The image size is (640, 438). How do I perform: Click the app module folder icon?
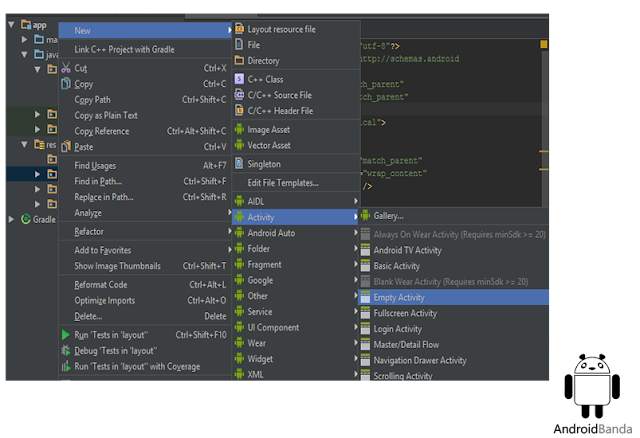pos(26,24)
